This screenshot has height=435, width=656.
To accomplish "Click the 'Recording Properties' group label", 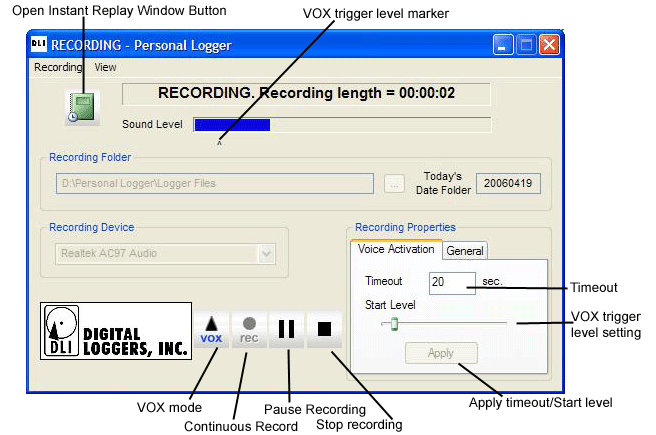I will pyautogui.click(x=405, y=227).
